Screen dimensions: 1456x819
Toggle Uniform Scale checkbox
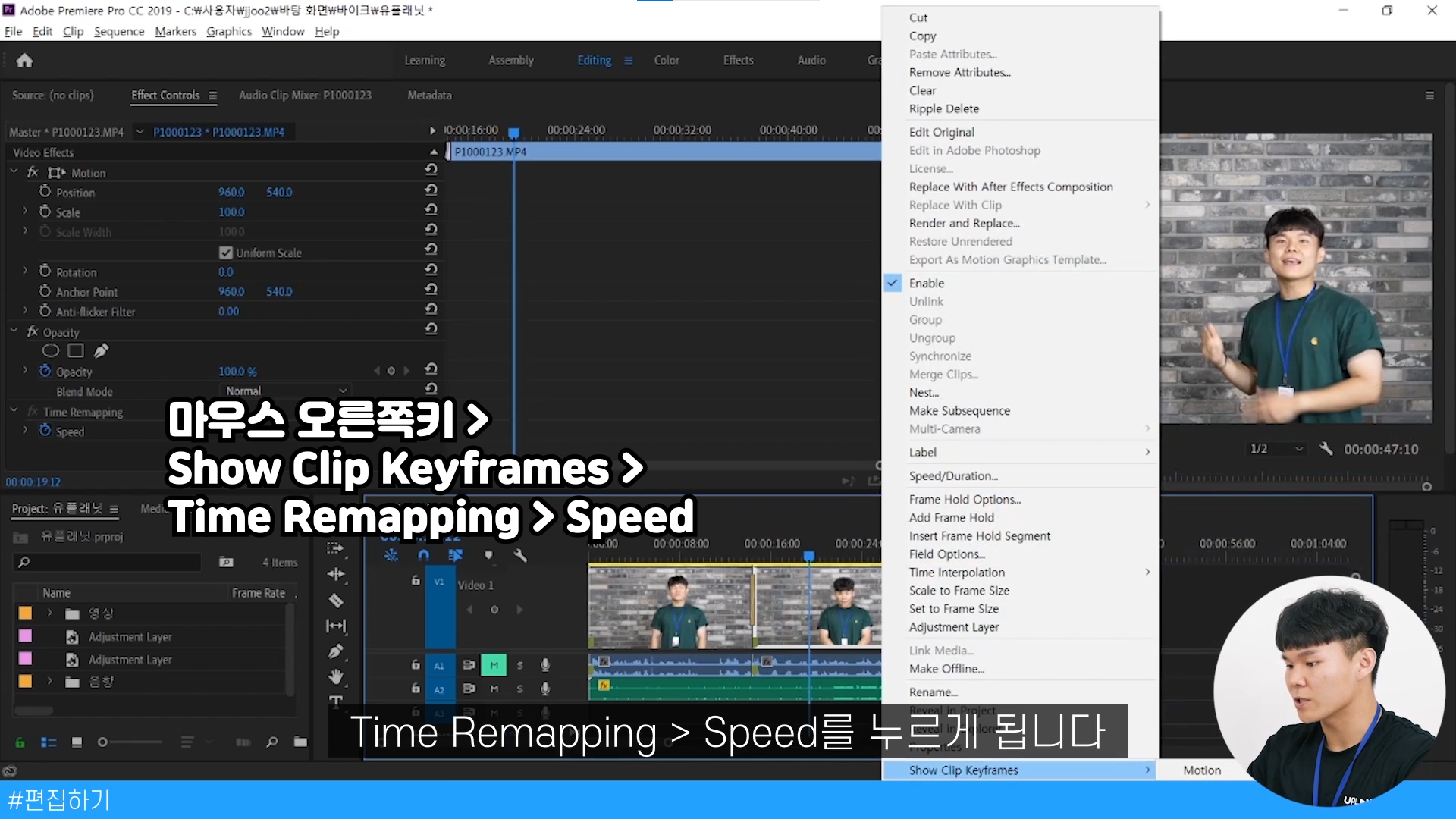(225, 253)
